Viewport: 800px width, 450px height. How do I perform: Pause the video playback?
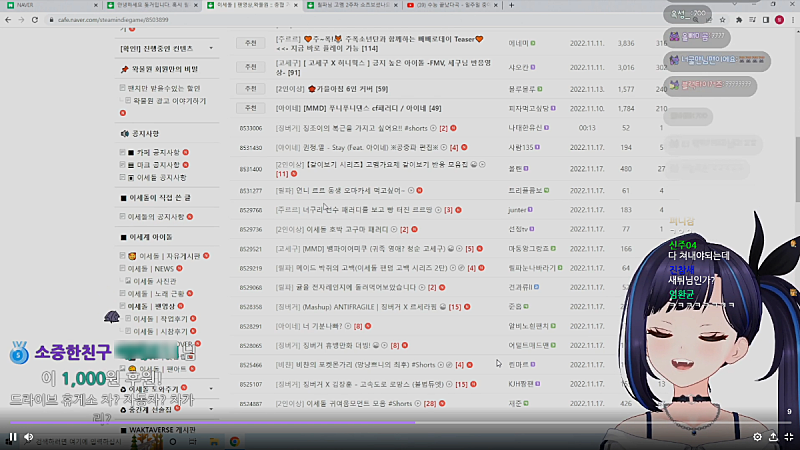pyautogui.click(x=12, y=437)
